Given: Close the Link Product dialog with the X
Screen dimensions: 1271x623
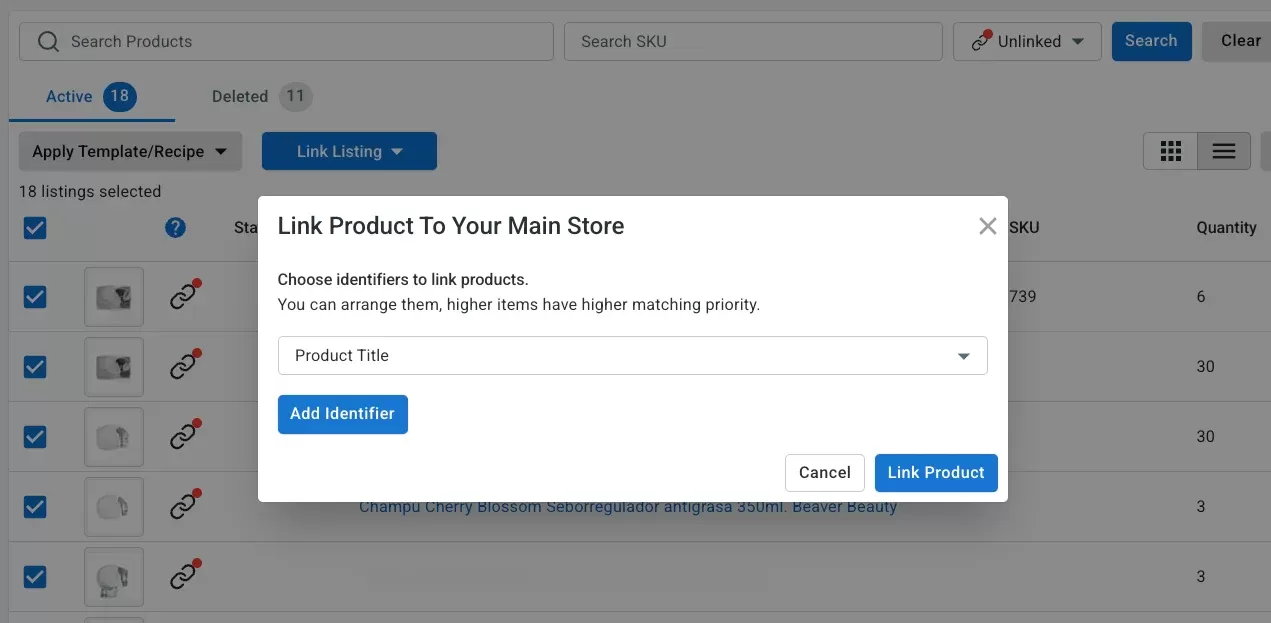Looking at the screenshot, I should coord(987,225).
